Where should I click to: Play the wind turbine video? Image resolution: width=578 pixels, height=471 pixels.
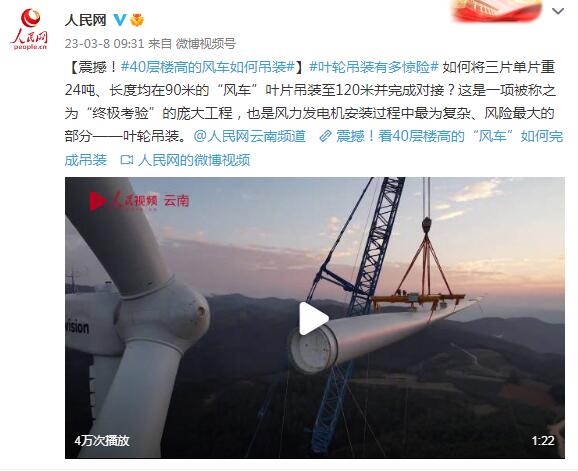pyautogui.click(x=313, y=319)
